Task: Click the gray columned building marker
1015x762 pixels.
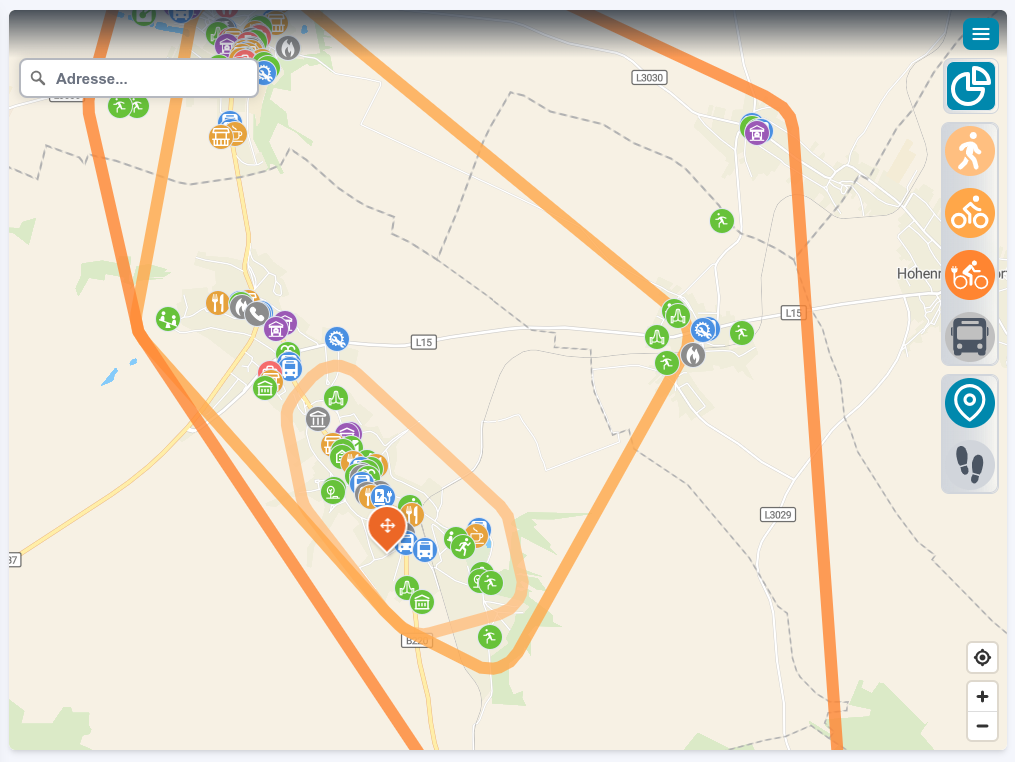Action: (318, 419)
